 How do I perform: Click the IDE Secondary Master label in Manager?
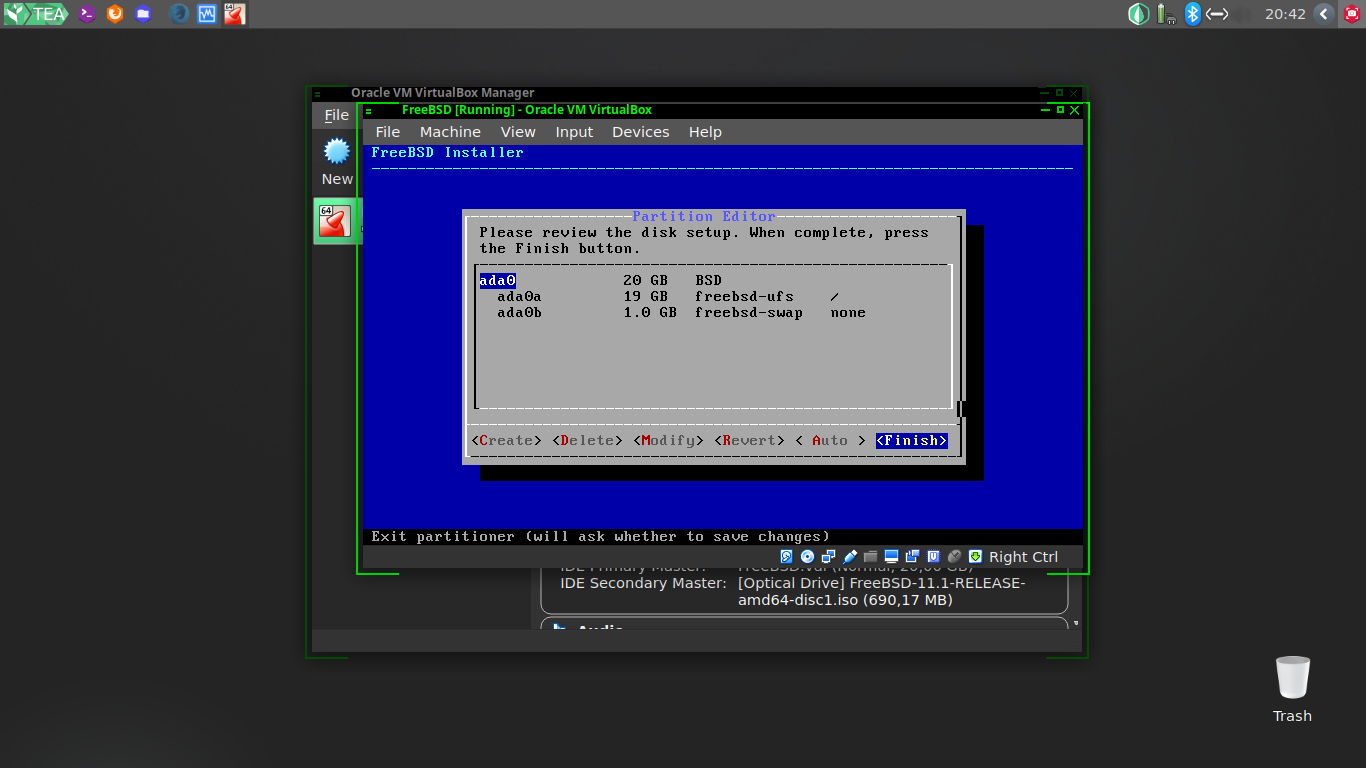pyautogui.click(x=643, y=583)
